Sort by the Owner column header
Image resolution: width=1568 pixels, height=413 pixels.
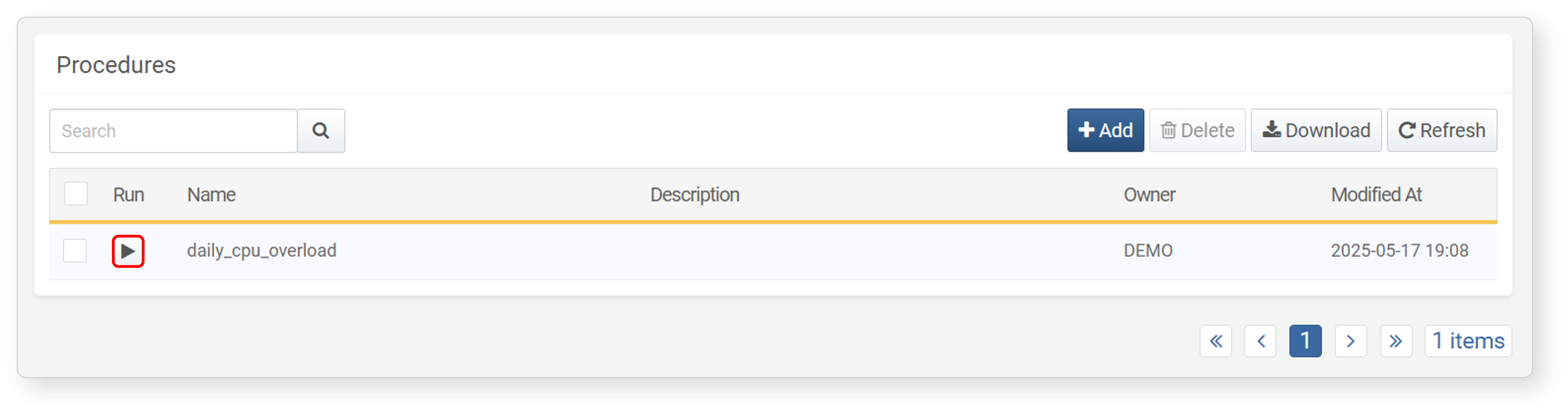[x=1149, y=194]
